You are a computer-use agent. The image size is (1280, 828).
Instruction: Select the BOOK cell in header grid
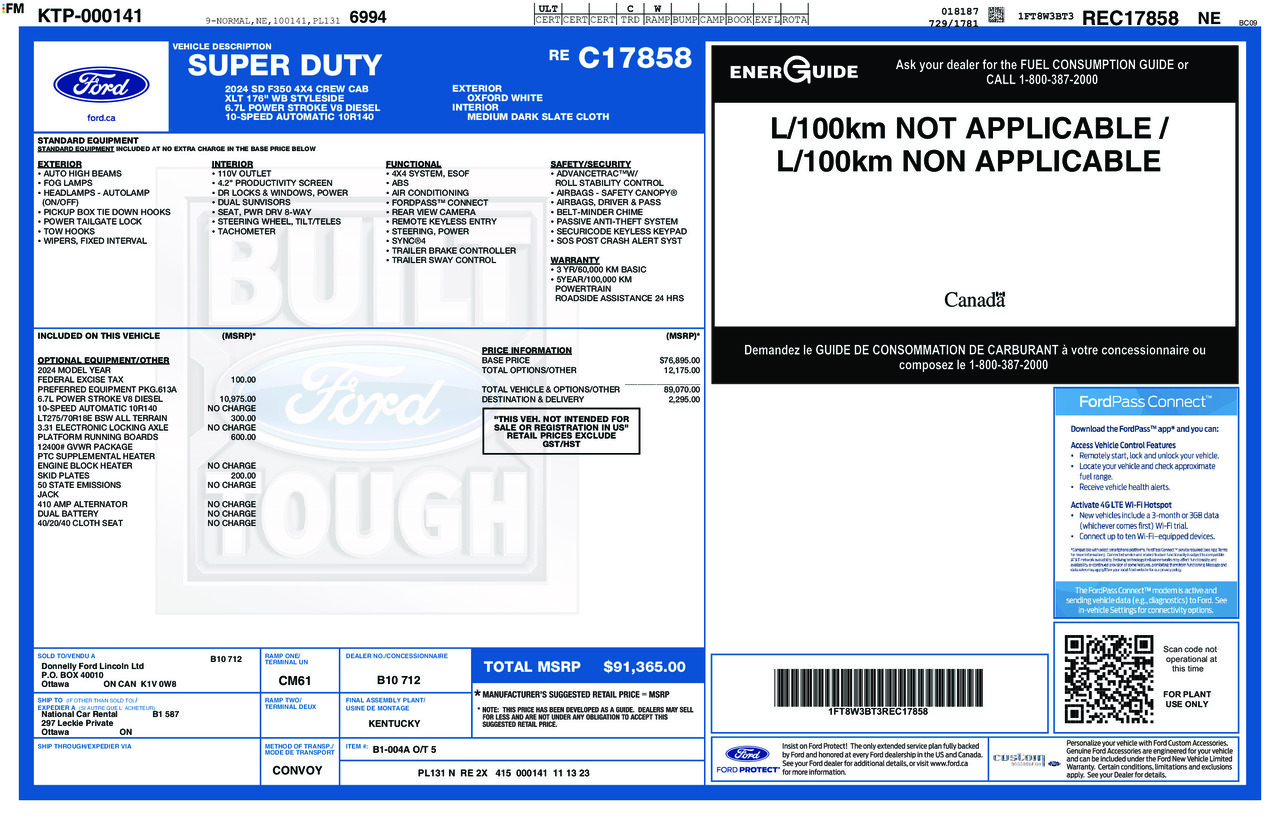pyautogui.click(x=739, y=20)
